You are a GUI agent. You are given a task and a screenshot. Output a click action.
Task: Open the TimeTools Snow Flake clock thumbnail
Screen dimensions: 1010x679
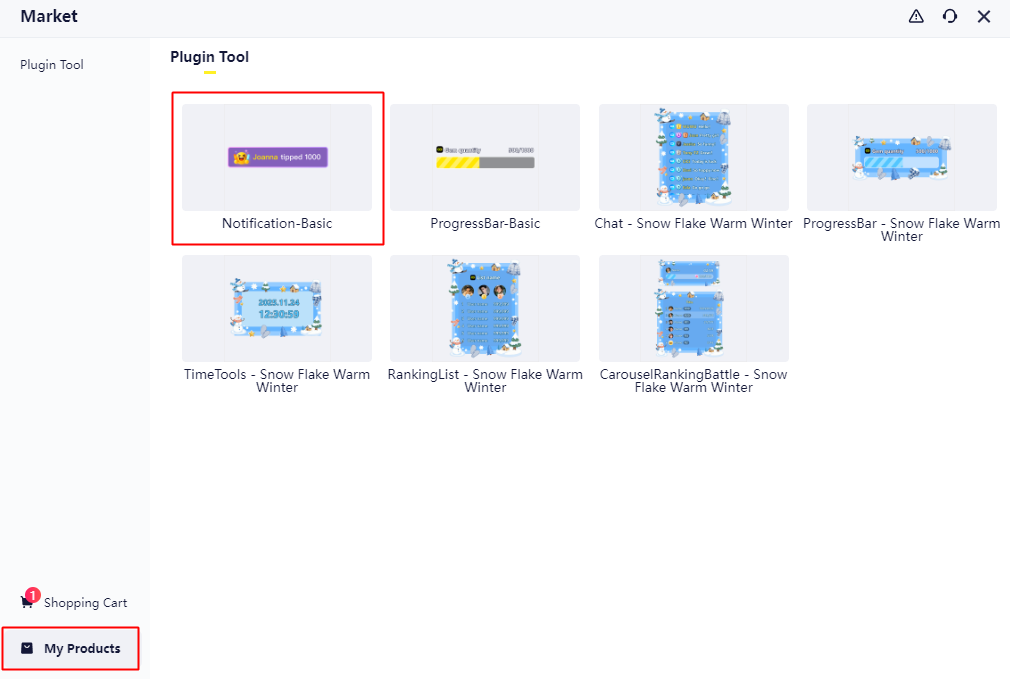click(x=277, y=308)
